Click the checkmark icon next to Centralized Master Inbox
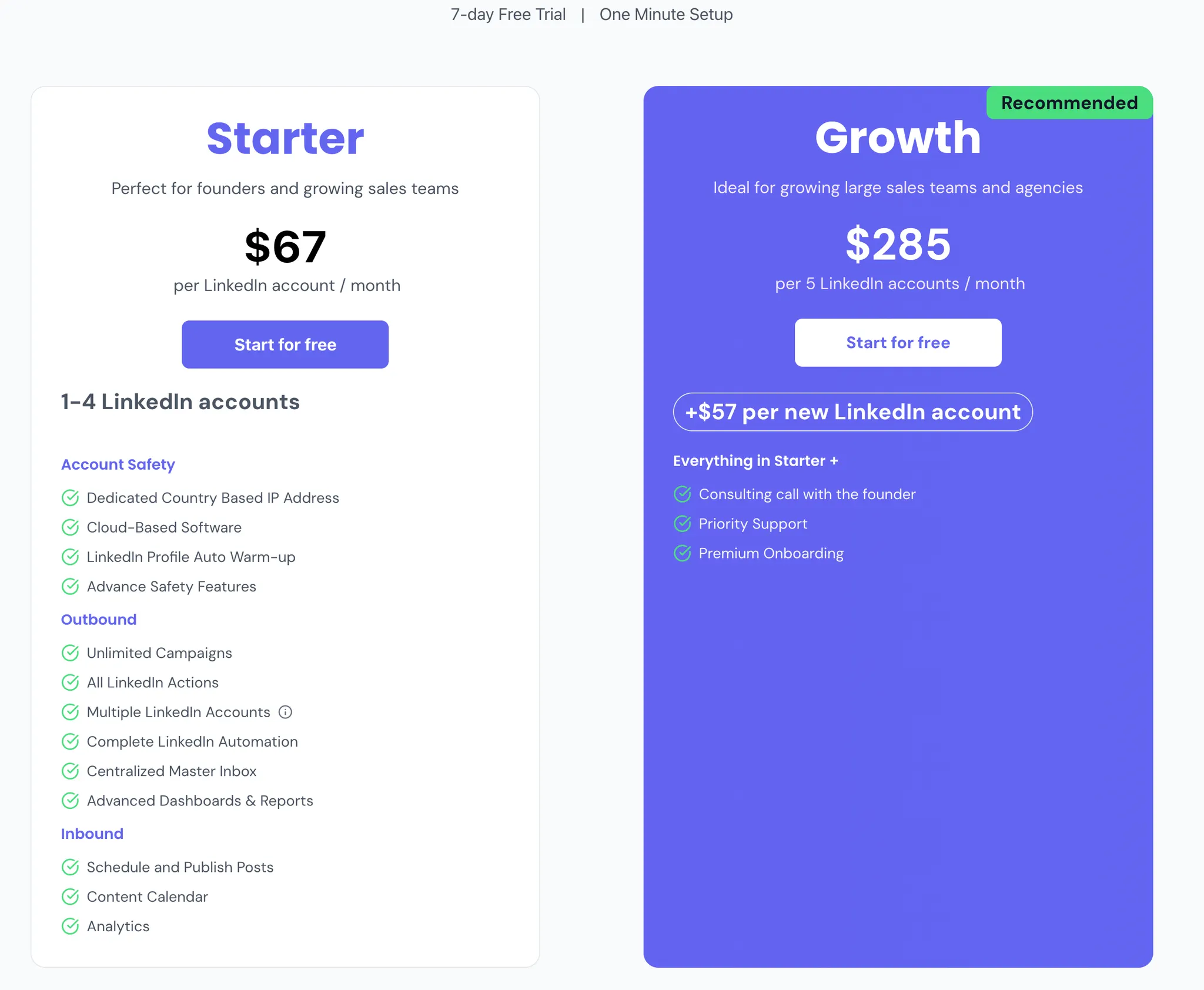Screen dimensions: 1204x990 [x=71, y=771]
